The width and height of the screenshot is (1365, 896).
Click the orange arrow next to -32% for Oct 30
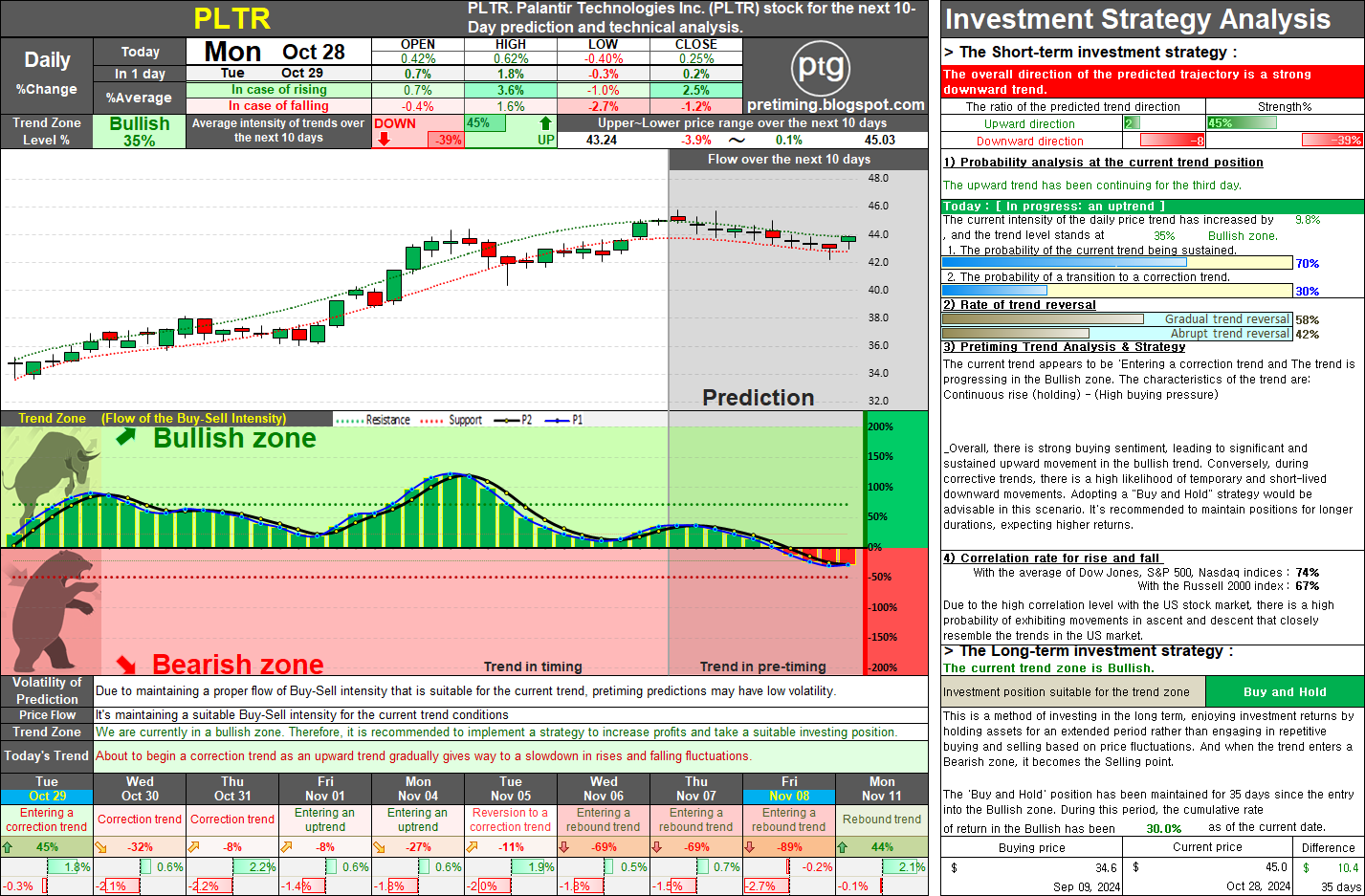coord(100,847)
